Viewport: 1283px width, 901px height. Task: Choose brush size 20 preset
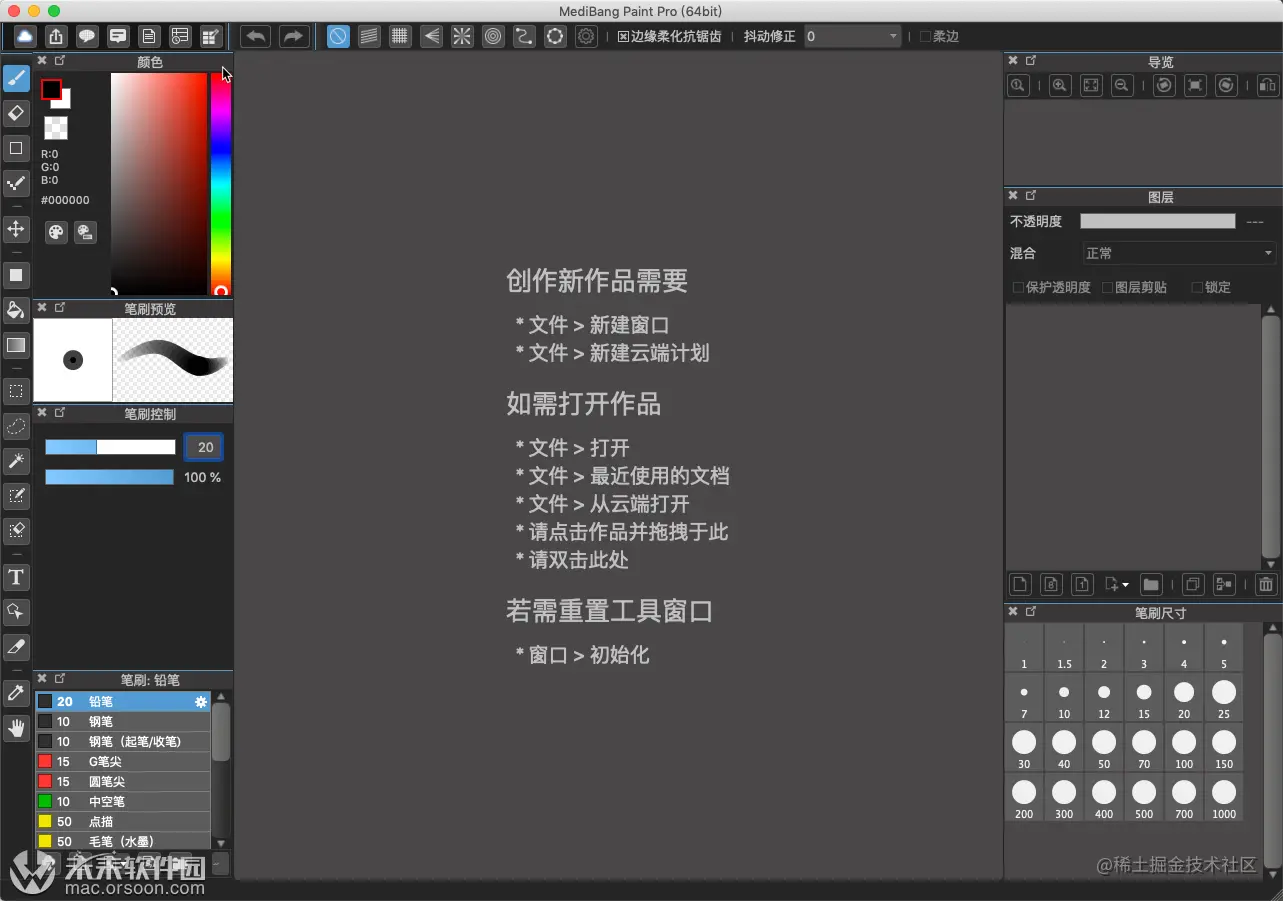1184,697
